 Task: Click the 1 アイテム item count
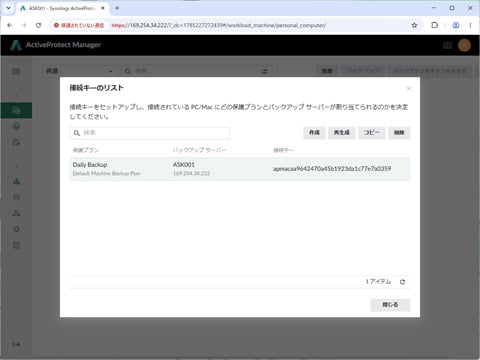[378, 282]
